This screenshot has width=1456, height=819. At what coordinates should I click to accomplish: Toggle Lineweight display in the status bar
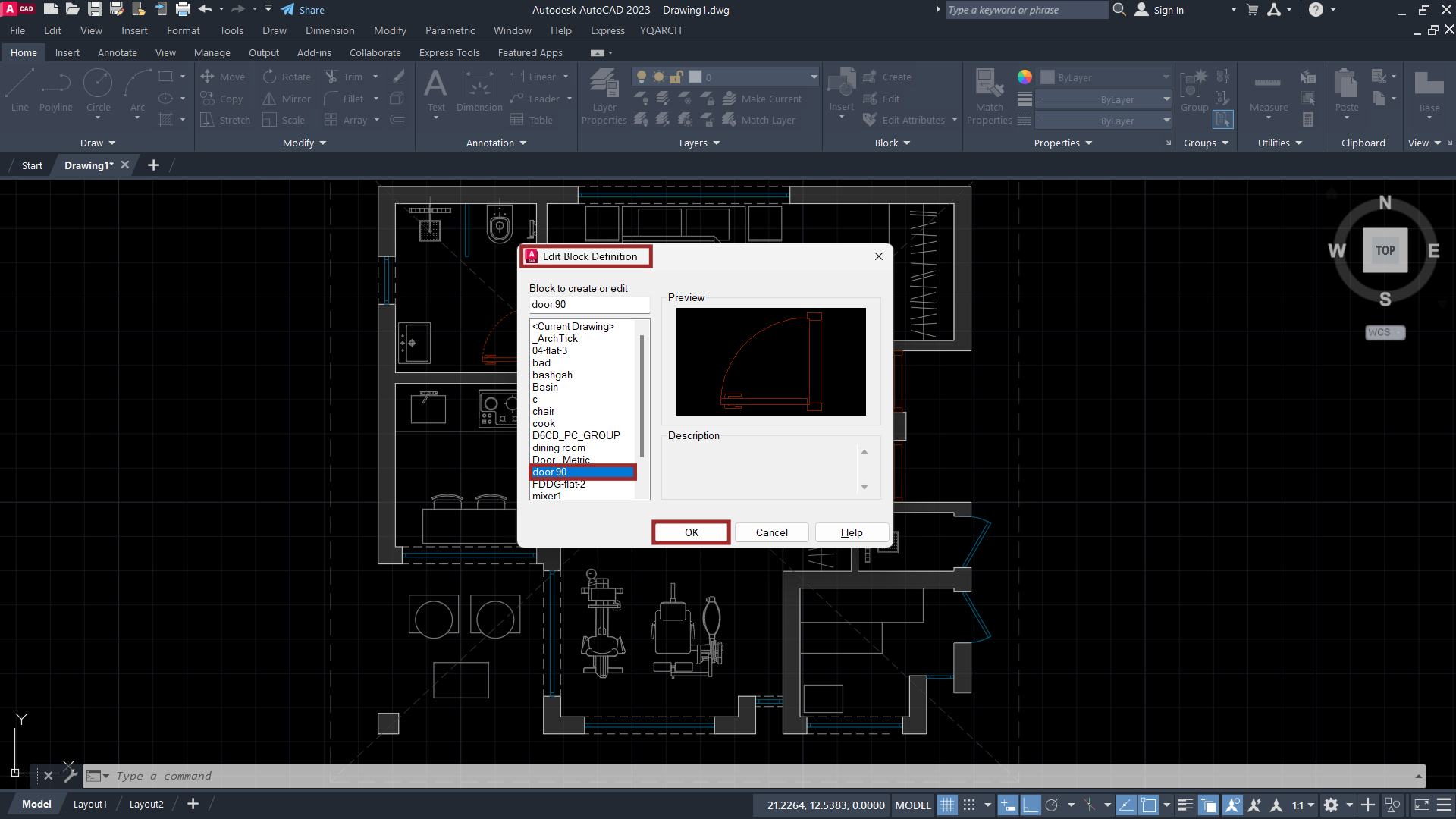(x=1185, y=805)
